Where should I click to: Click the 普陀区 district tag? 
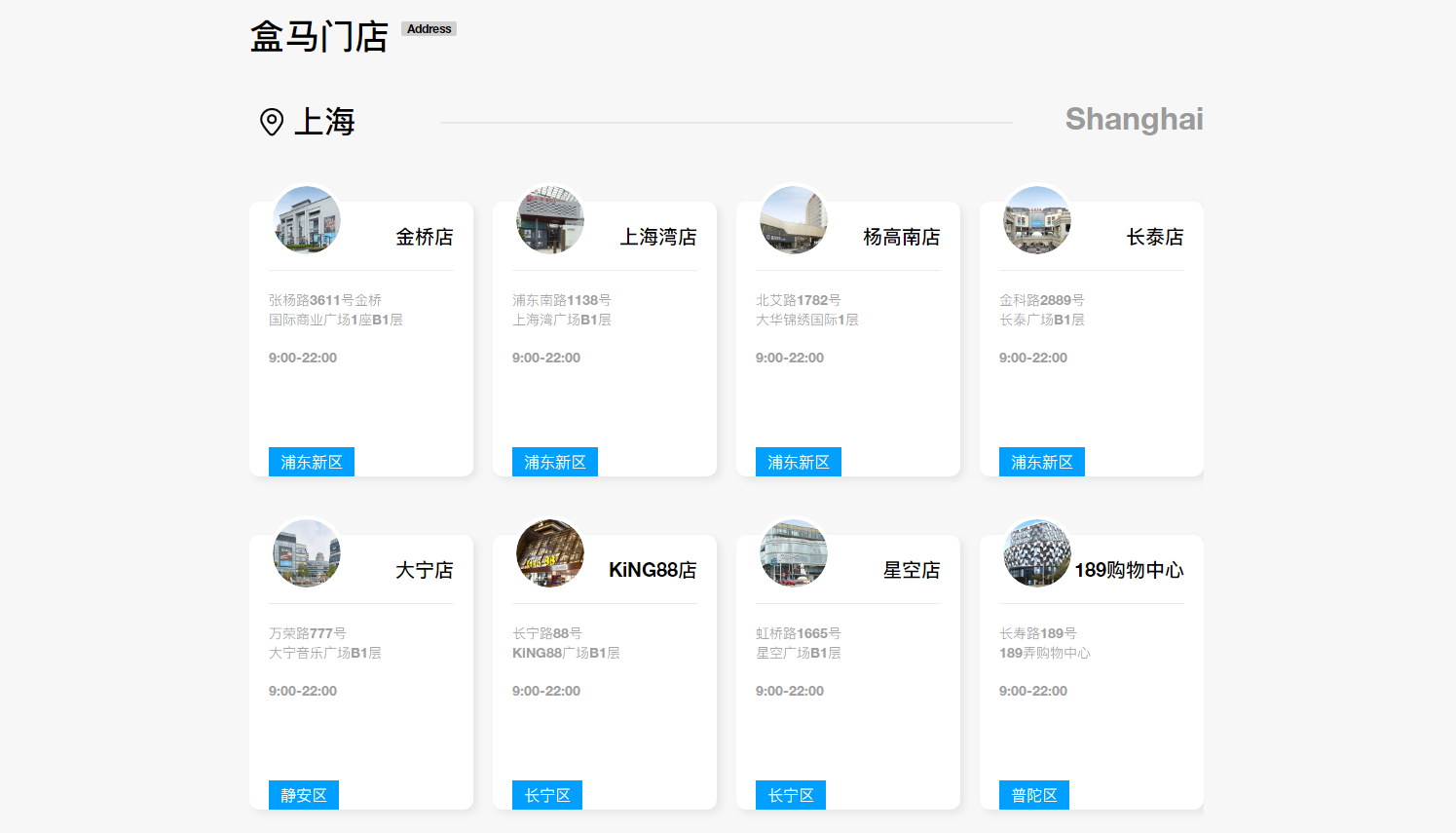(x=1034, y=795)
